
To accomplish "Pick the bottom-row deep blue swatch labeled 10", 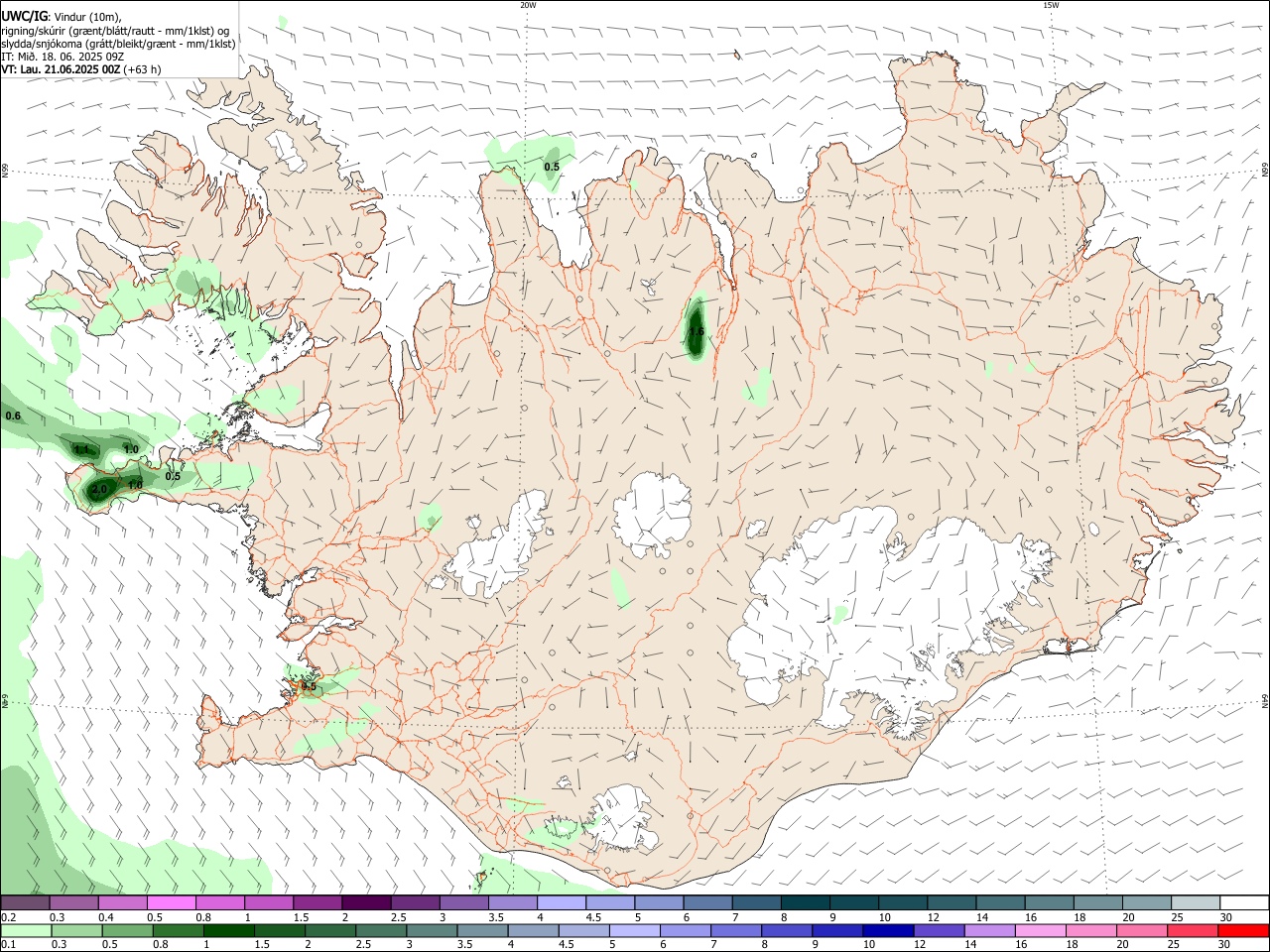I will click(x=888, y=931).
